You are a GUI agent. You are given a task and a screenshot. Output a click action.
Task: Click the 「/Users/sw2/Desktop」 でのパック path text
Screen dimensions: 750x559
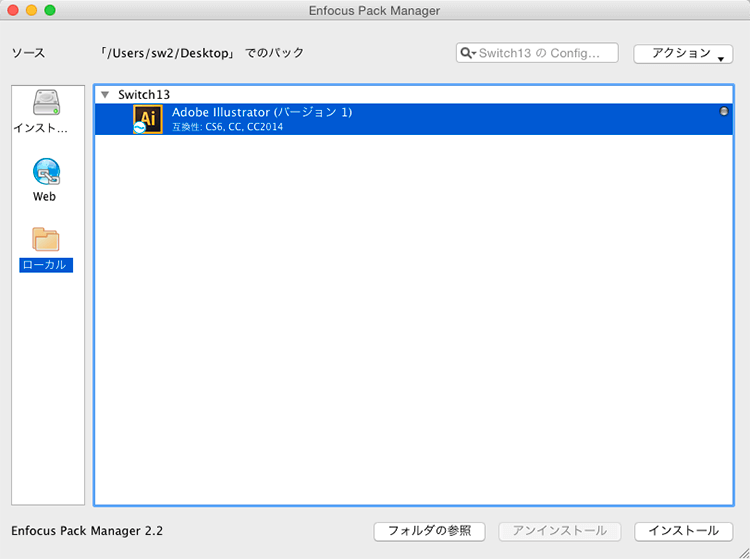201,53
